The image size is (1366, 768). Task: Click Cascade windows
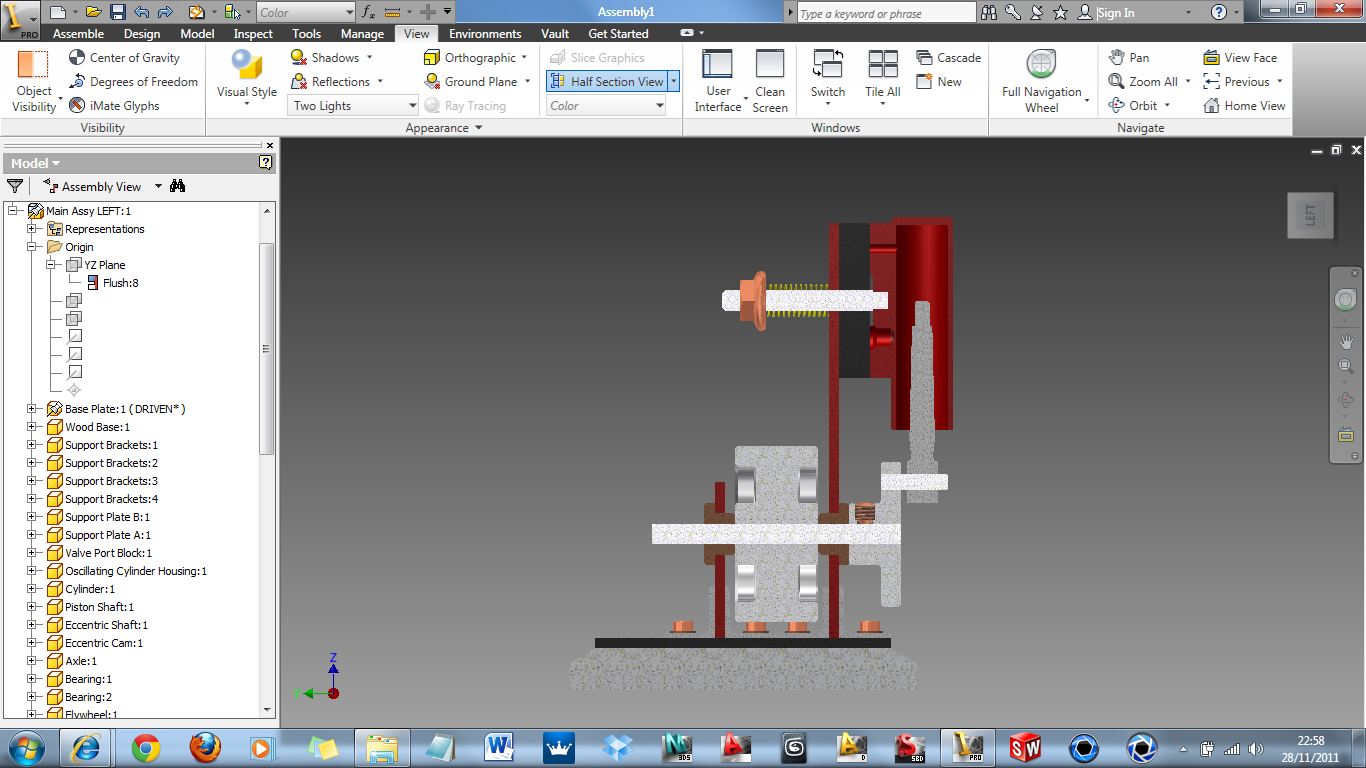[948, 57]
